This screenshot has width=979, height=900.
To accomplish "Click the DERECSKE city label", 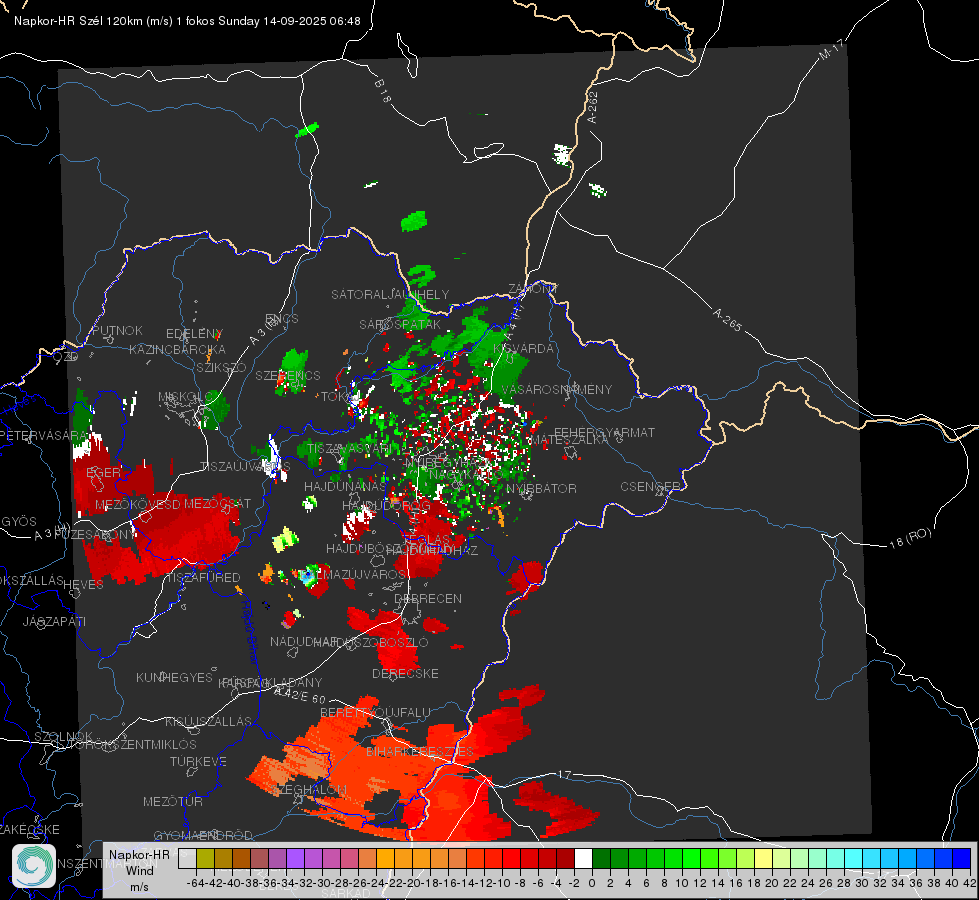I will [x=405, y=673].
